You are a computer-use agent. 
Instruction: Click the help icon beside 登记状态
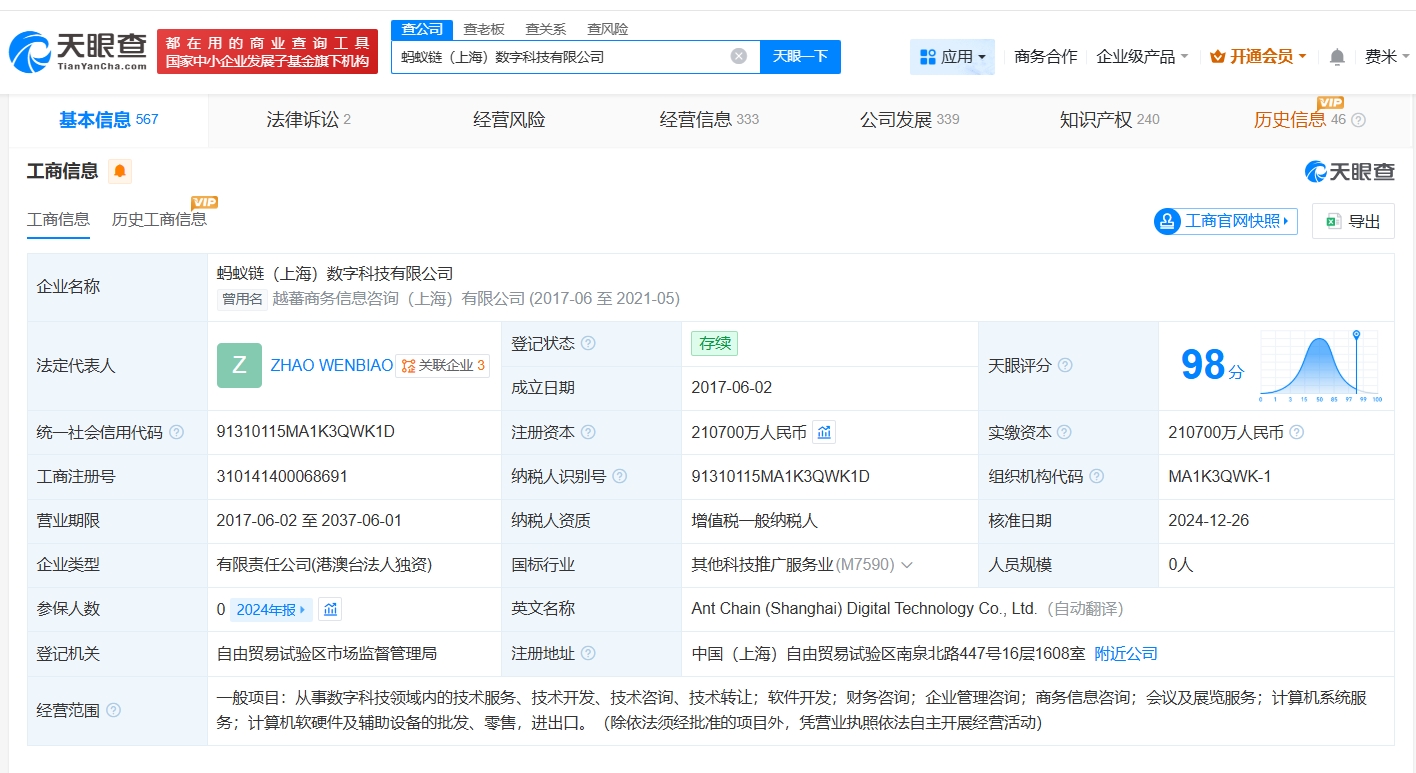click(x=588, y=343)
